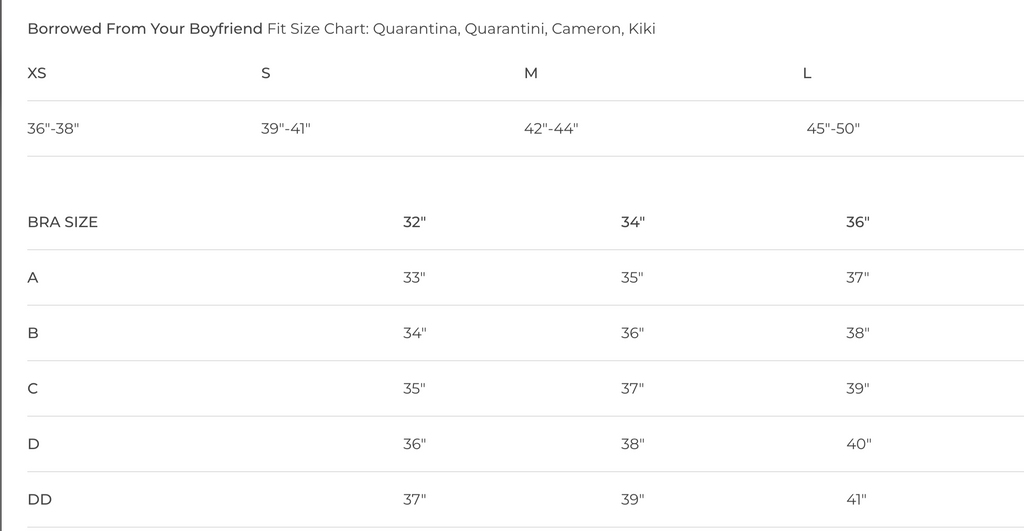This screenshot has height=531, width=1024.
Task: Click the 36"-38" measurement under XS
Action: pyautogui.click(x=53, y=129)
